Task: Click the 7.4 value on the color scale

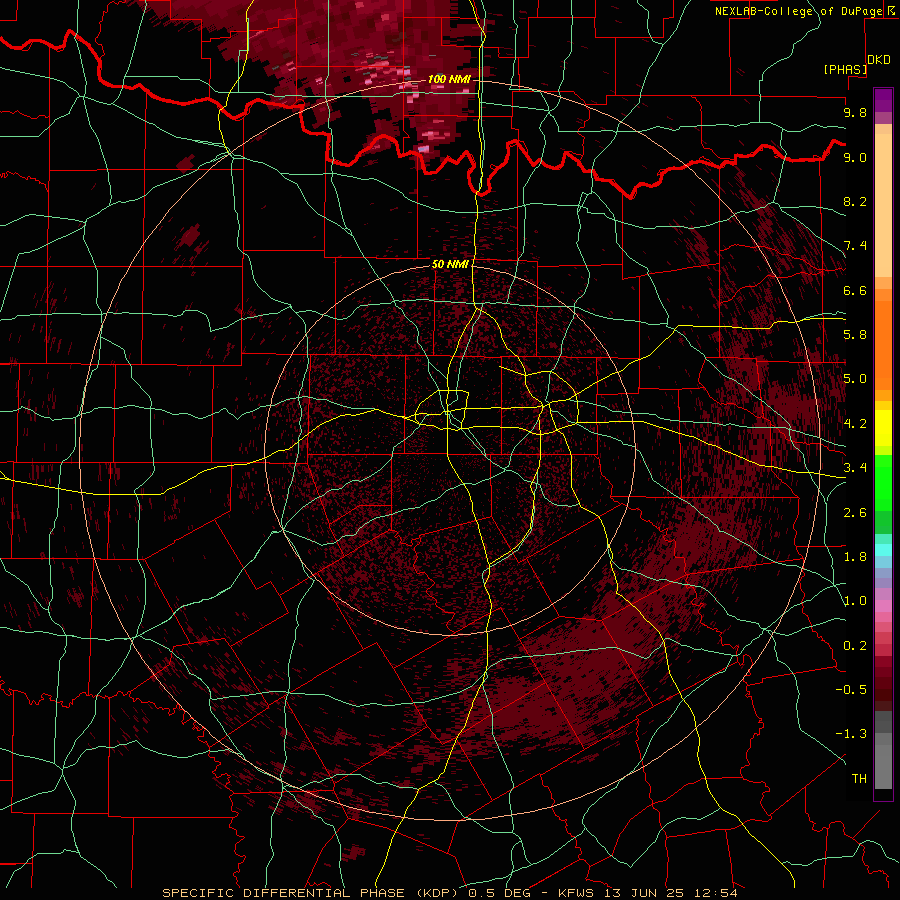Action: coord(855,246)
